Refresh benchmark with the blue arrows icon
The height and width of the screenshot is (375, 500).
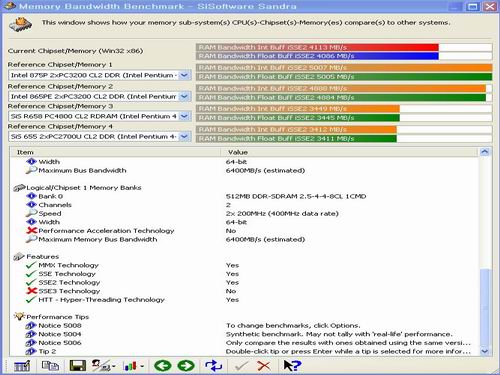pyautogui.click(x=213, y=366)
